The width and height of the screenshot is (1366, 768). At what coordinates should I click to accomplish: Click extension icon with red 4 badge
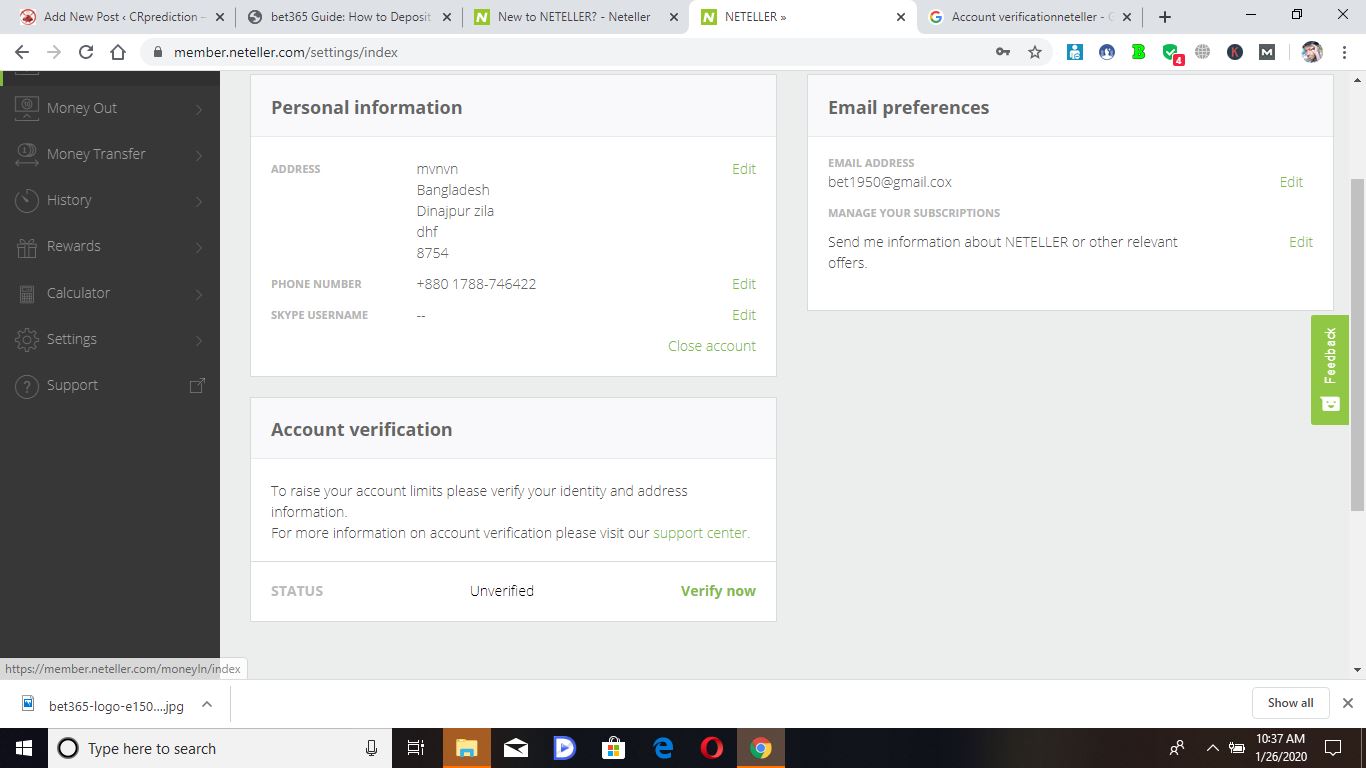1171,53
